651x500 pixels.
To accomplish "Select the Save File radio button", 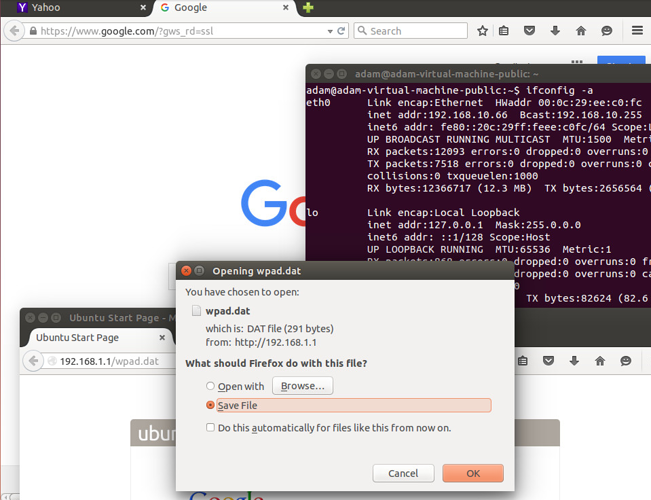I will click(x=210, y=405).
